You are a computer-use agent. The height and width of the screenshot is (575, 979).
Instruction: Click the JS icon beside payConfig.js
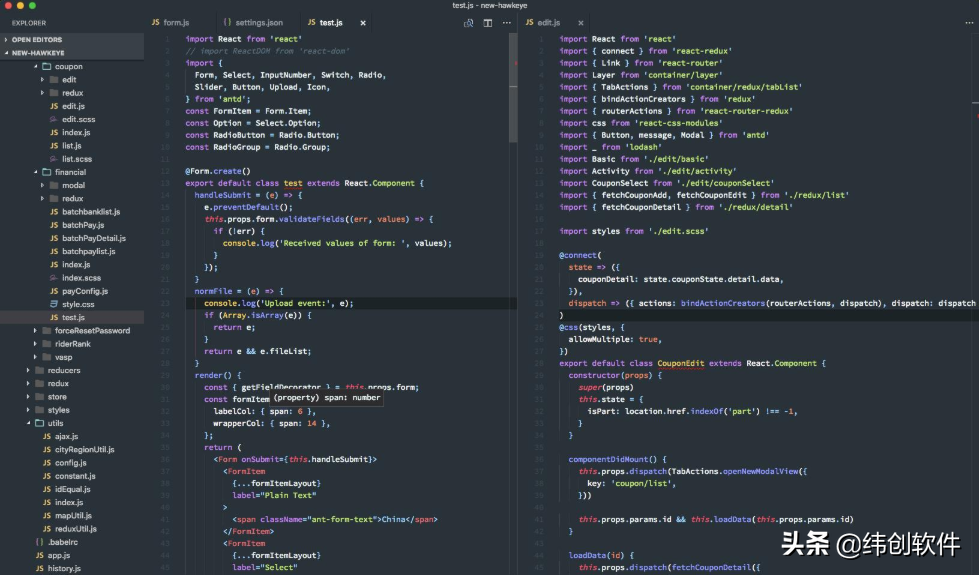tap(54, 291)
